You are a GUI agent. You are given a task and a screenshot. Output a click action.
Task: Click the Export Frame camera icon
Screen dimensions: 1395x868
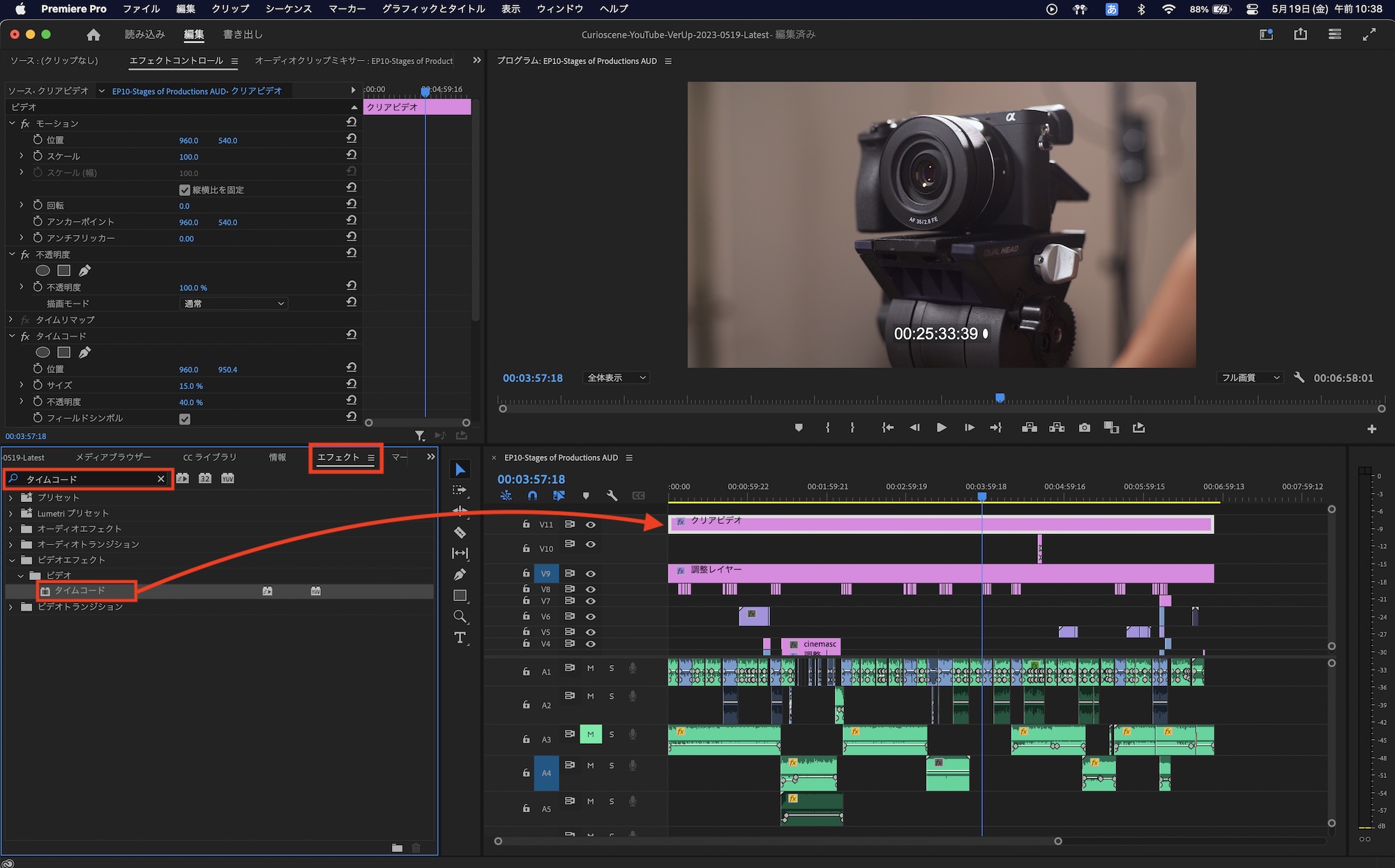point(1084,427)
